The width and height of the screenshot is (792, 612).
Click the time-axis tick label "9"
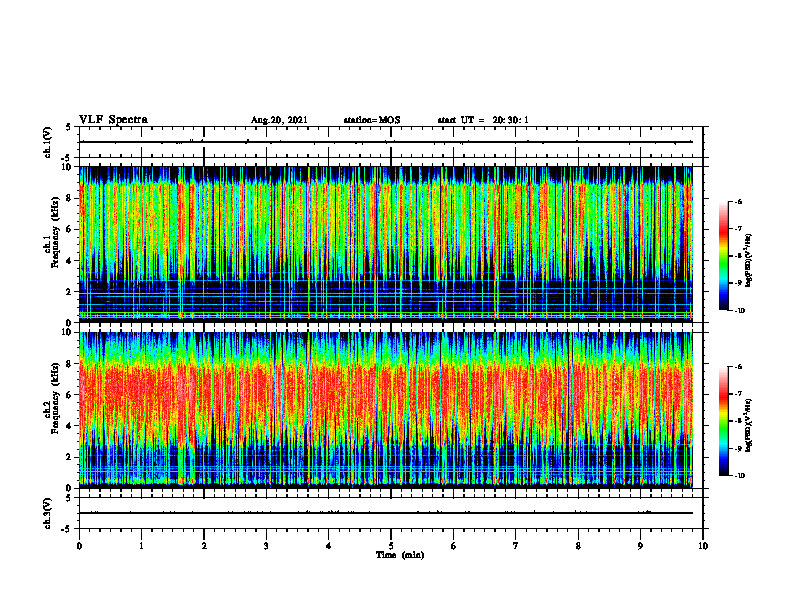pos(640,546)
